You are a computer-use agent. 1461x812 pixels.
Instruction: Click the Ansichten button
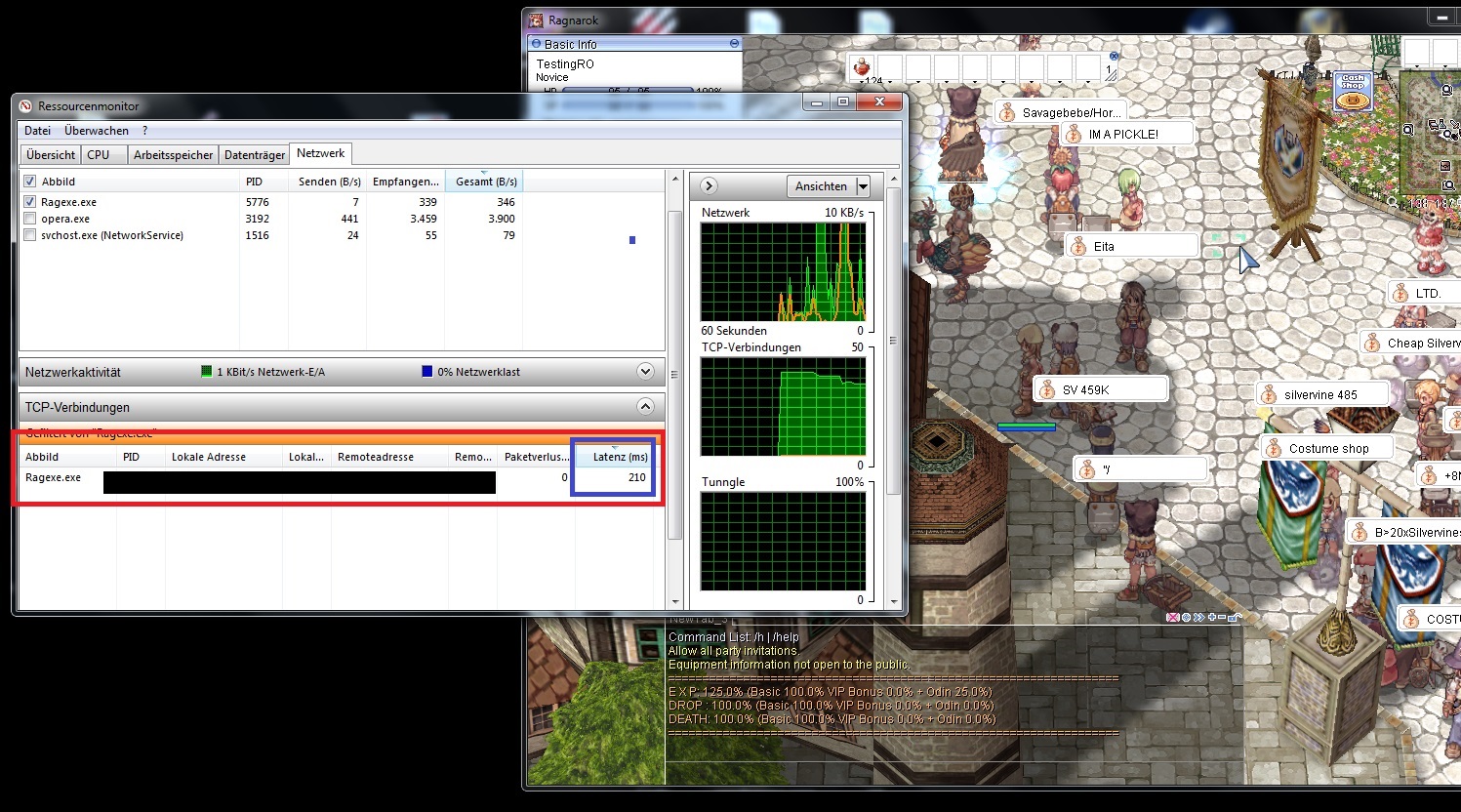821,186
